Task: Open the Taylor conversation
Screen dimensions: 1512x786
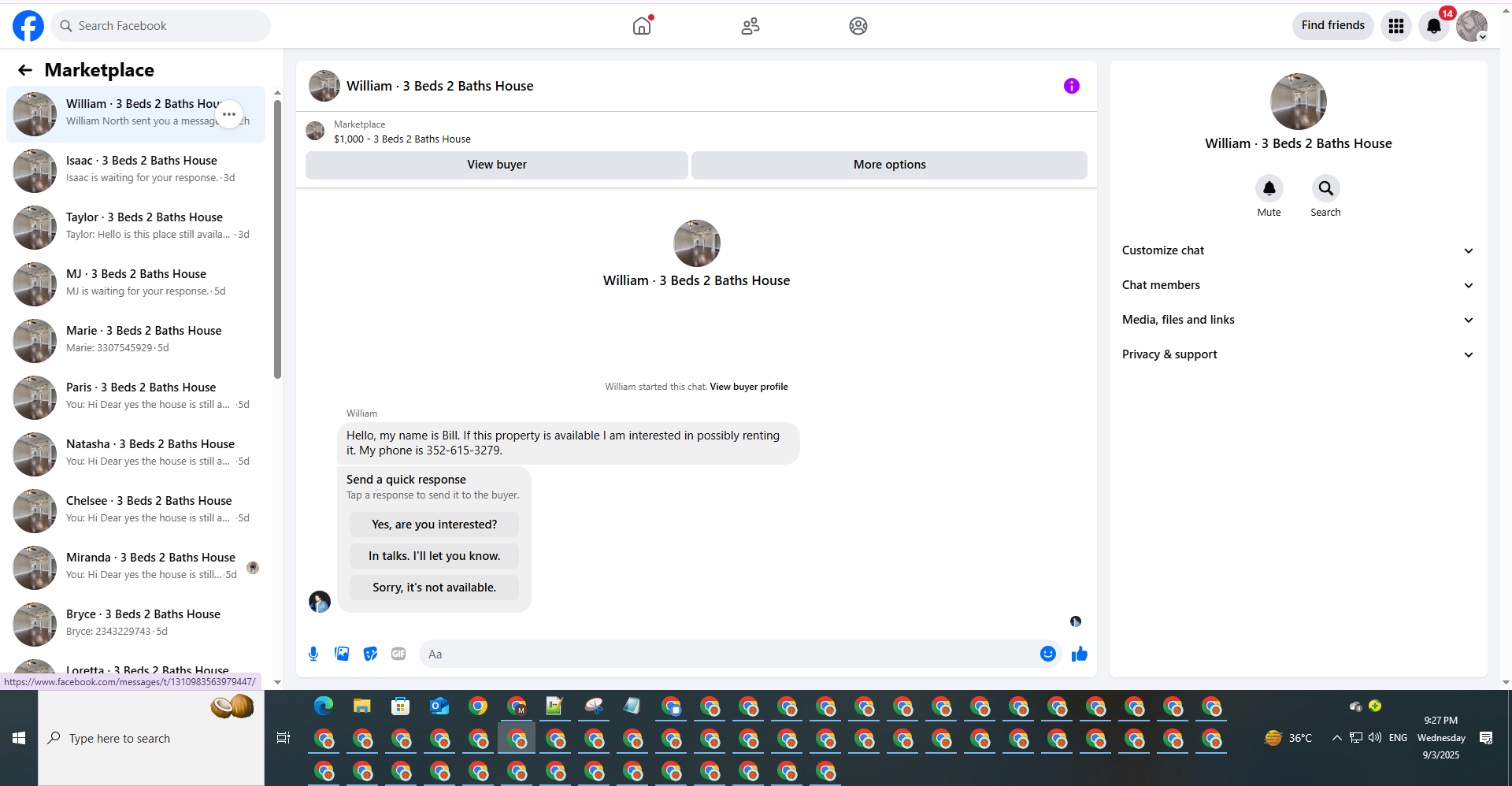Action: pyautogui.click(x=136, y=228)
